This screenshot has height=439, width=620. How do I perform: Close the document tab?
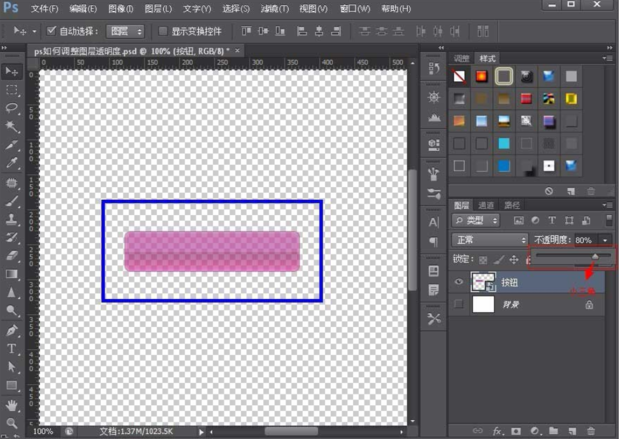pos(237,51)
